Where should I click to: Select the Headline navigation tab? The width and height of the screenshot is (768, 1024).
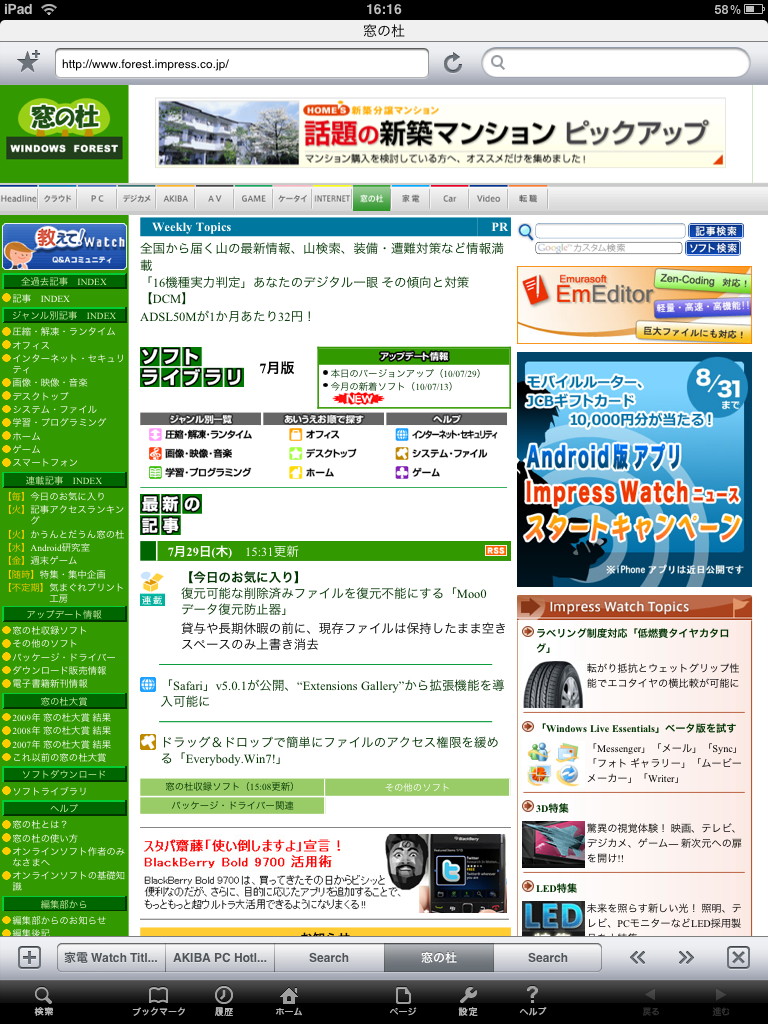coord(18,199)
